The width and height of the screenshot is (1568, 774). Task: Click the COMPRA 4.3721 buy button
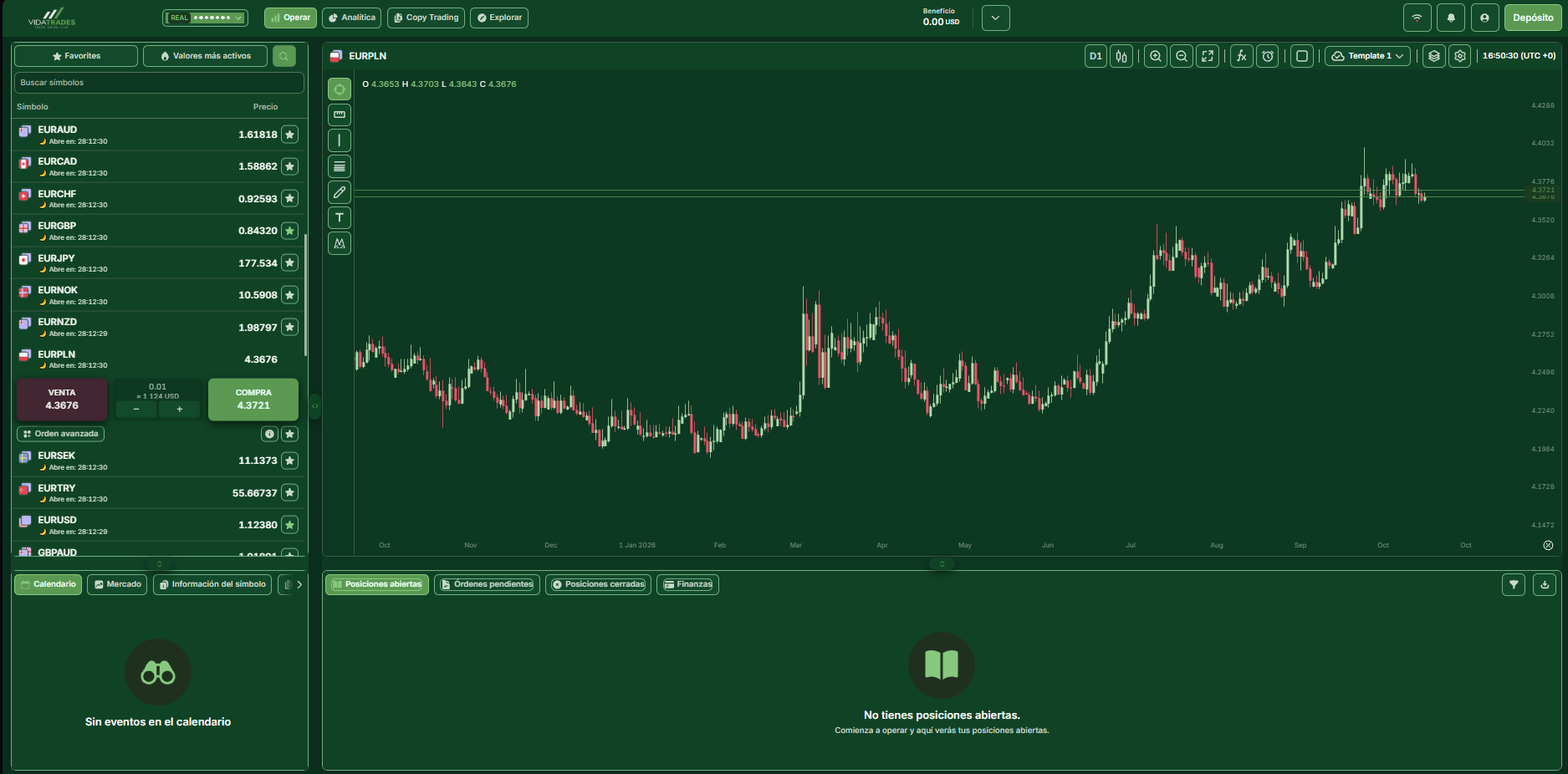coord(253,400)
